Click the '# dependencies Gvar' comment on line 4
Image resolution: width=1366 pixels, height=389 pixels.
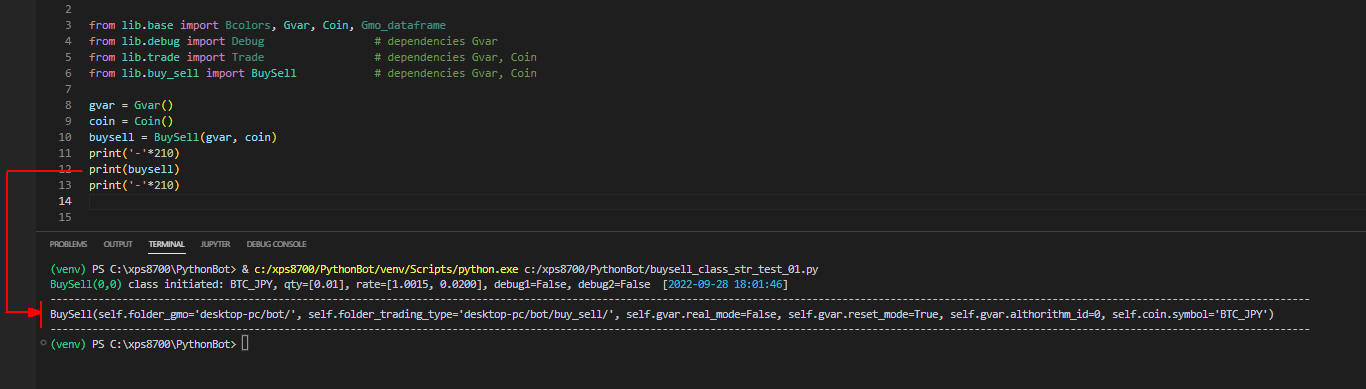click(x=436, y=41)
